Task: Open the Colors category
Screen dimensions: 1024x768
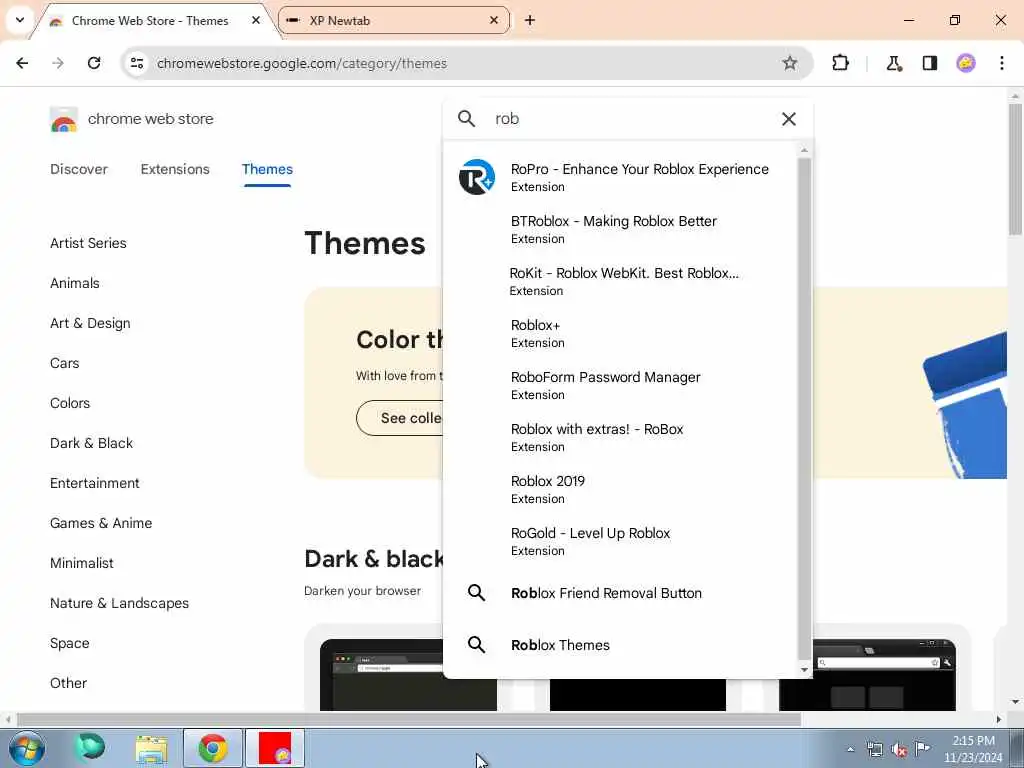Action: [x=70, y=403]
